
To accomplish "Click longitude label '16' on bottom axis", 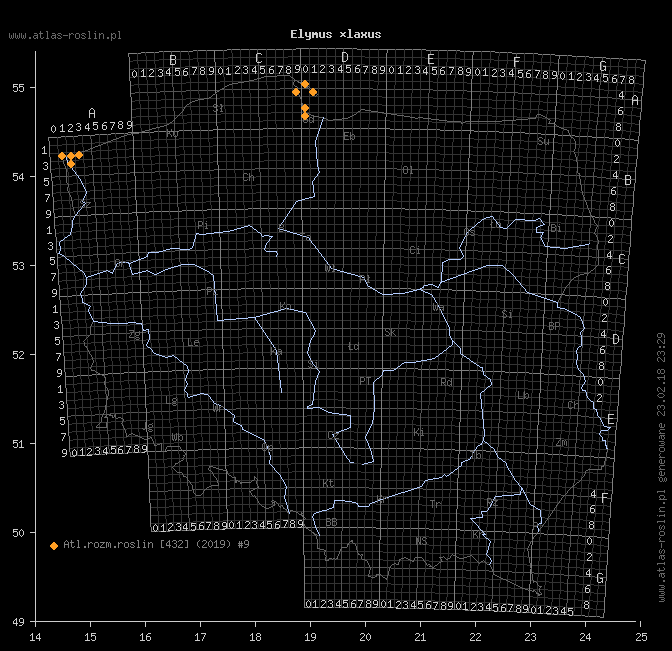I will click(x=145, y=637).
